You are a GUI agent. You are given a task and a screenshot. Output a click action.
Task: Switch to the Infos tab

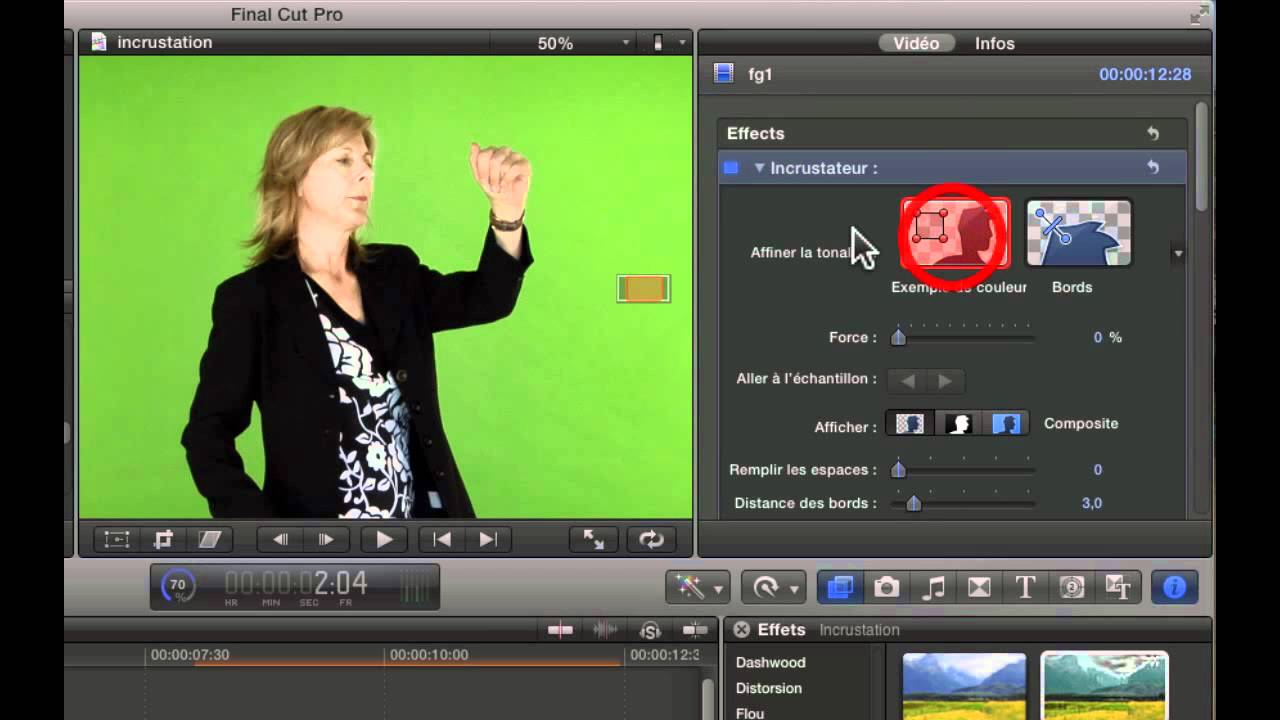(995, 43)
